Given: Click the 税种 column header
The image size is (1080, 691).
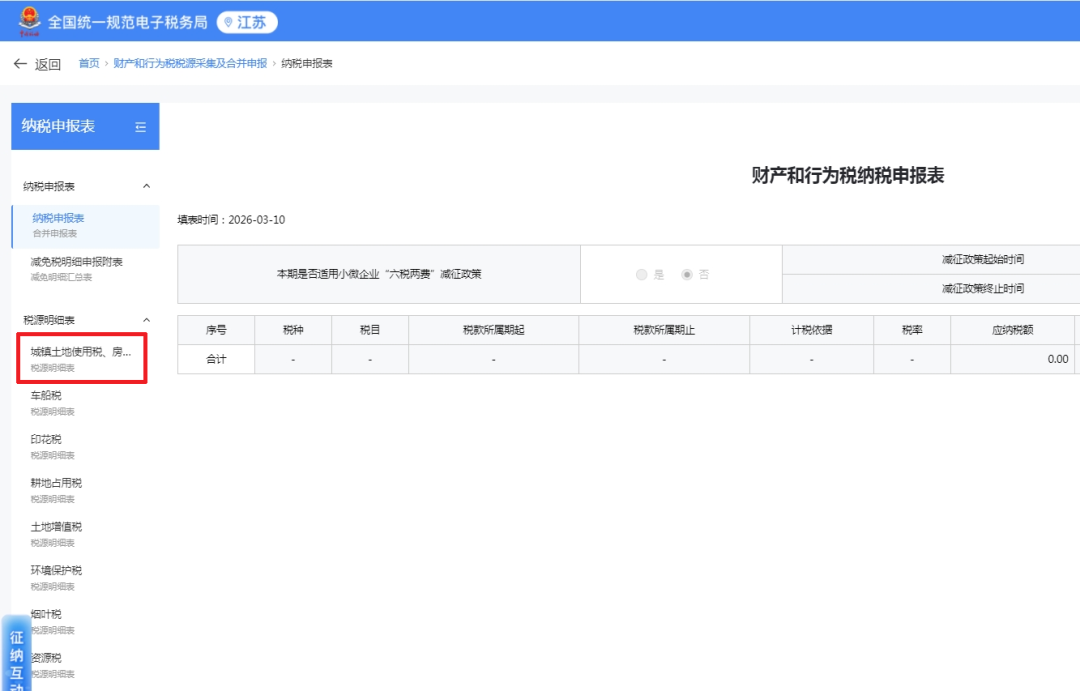Looking at the screenshot, I should pos(293,330).
